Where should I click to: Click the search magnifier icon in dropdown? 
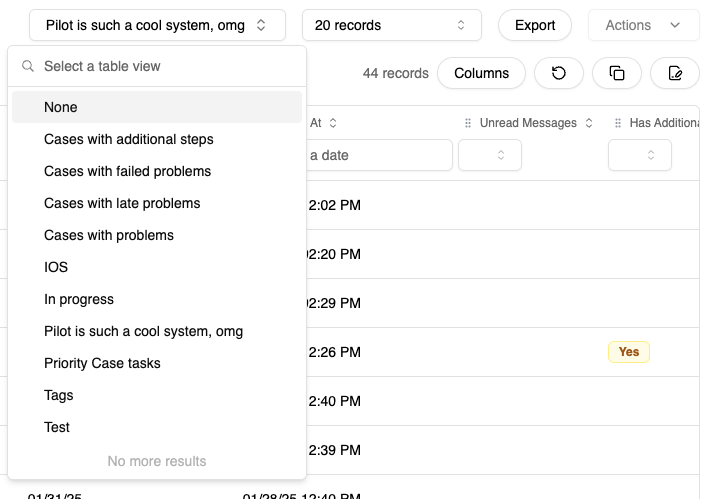(28, 66)
